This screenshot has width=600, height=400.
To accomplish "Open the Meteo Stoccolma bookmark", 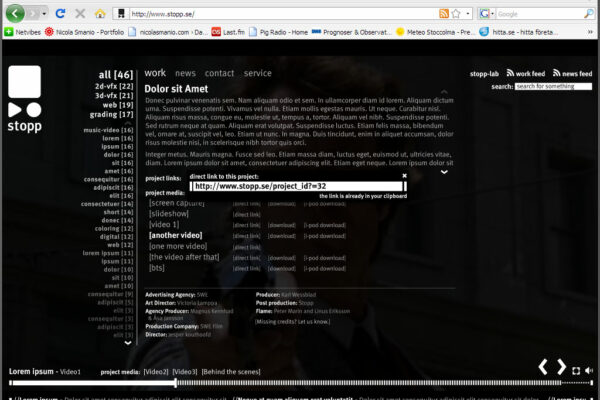I will click(x=435, y=32).
